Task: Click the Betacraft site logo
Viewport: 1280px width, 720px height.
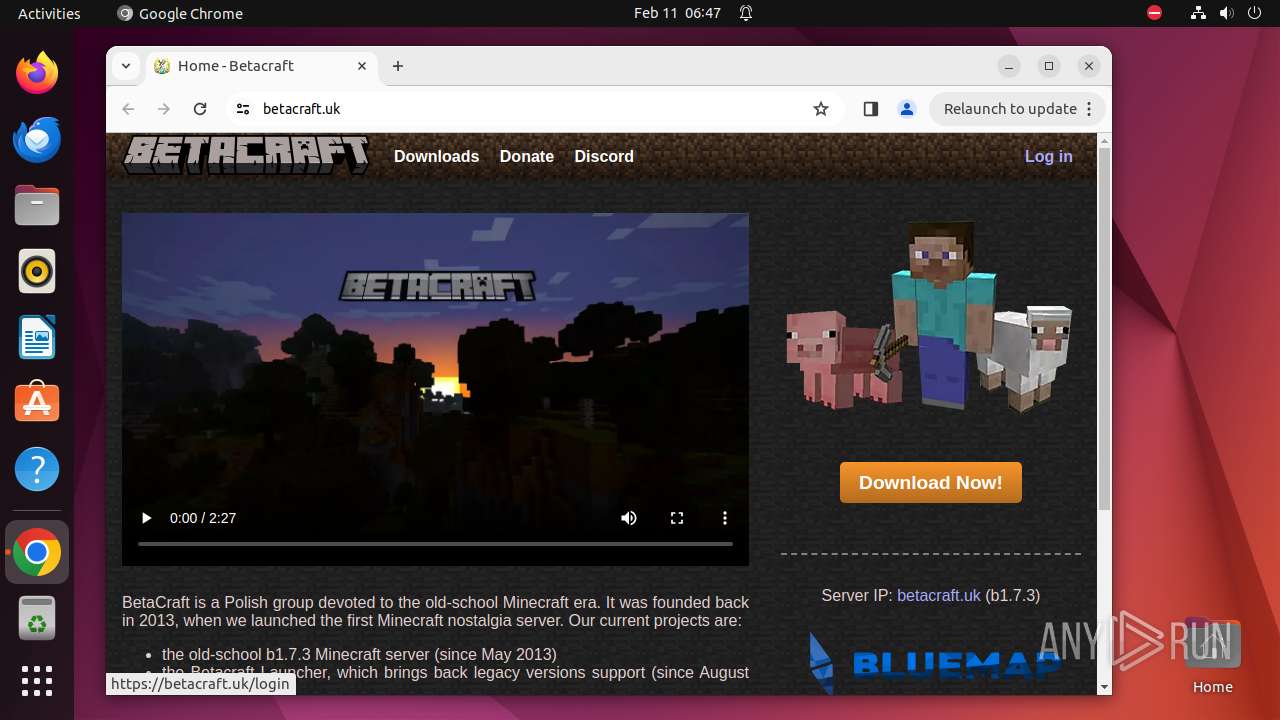Action: point(246,155)
